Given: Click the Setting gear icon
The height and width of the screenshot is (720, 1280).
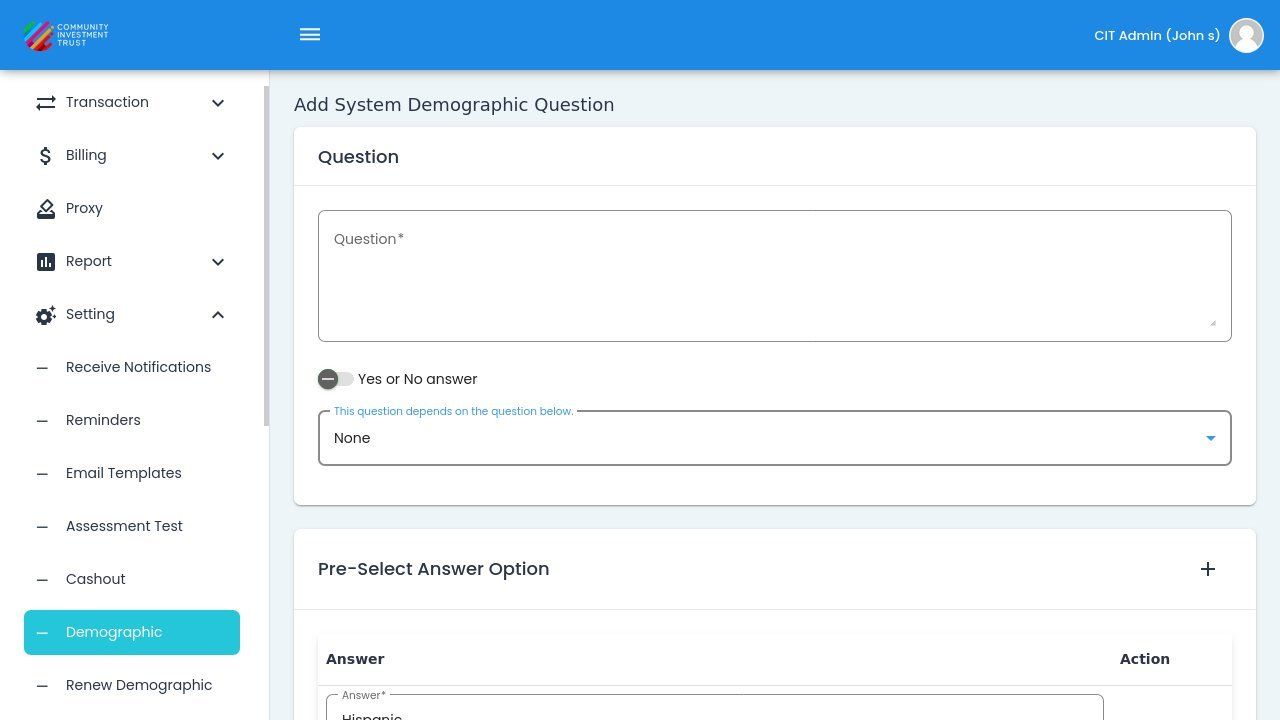Looking at the screenshot, I should (46, 315).
